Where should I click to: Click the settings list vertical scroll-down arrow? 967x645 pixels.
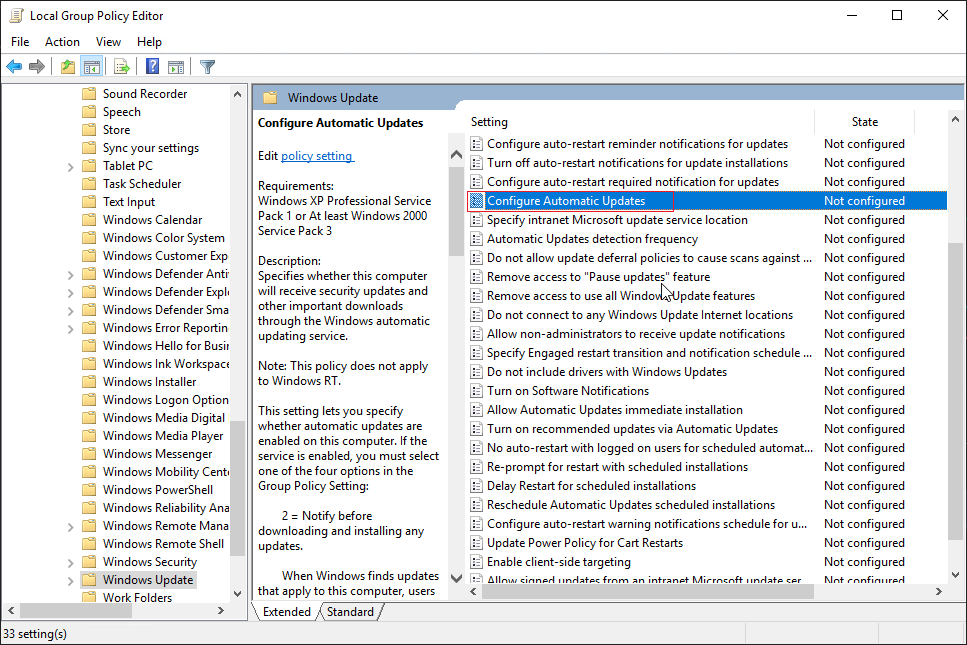pyautogui.click(x=956, y=575)
